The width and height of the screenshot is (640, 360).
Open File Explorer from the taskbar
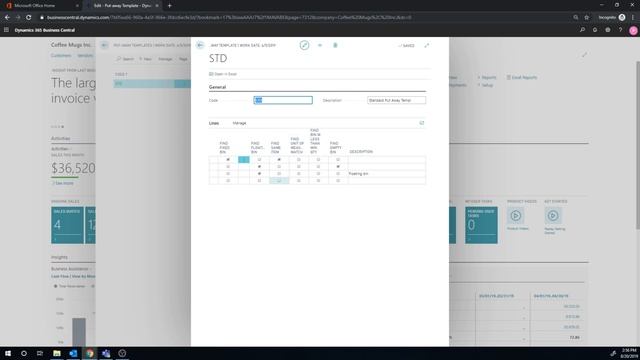click(57, 353)
